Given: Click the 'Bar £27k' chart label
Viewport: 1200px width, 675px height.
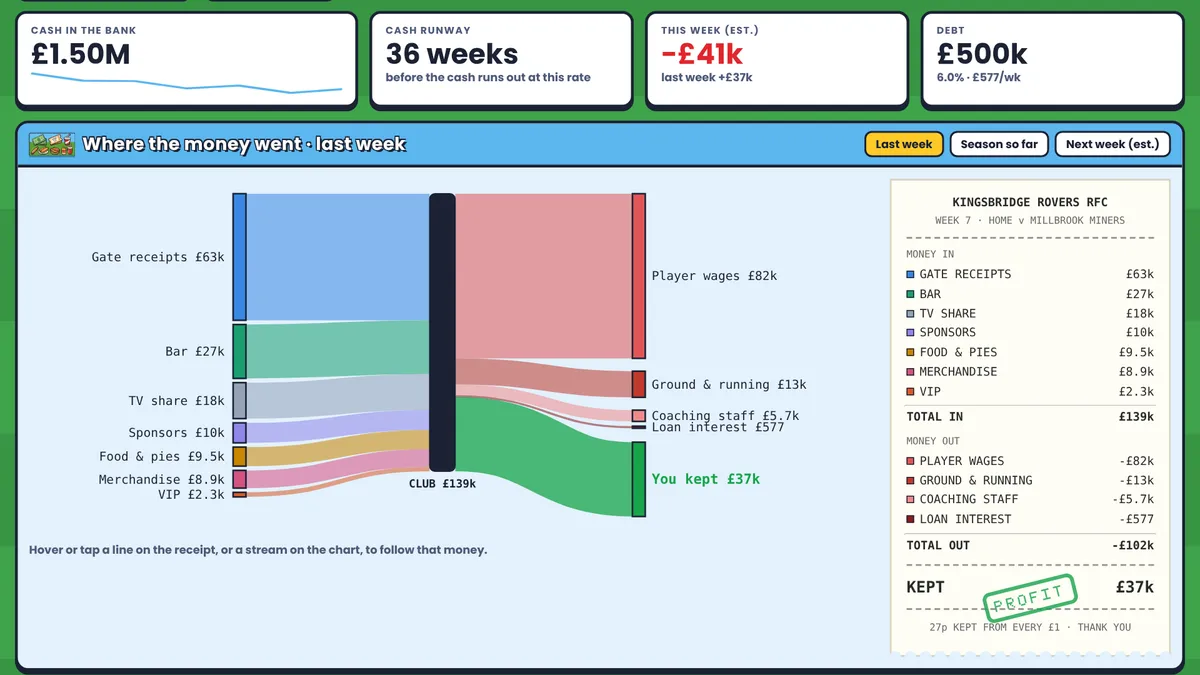Looking at the screenshot, I should tap(195, 351).
